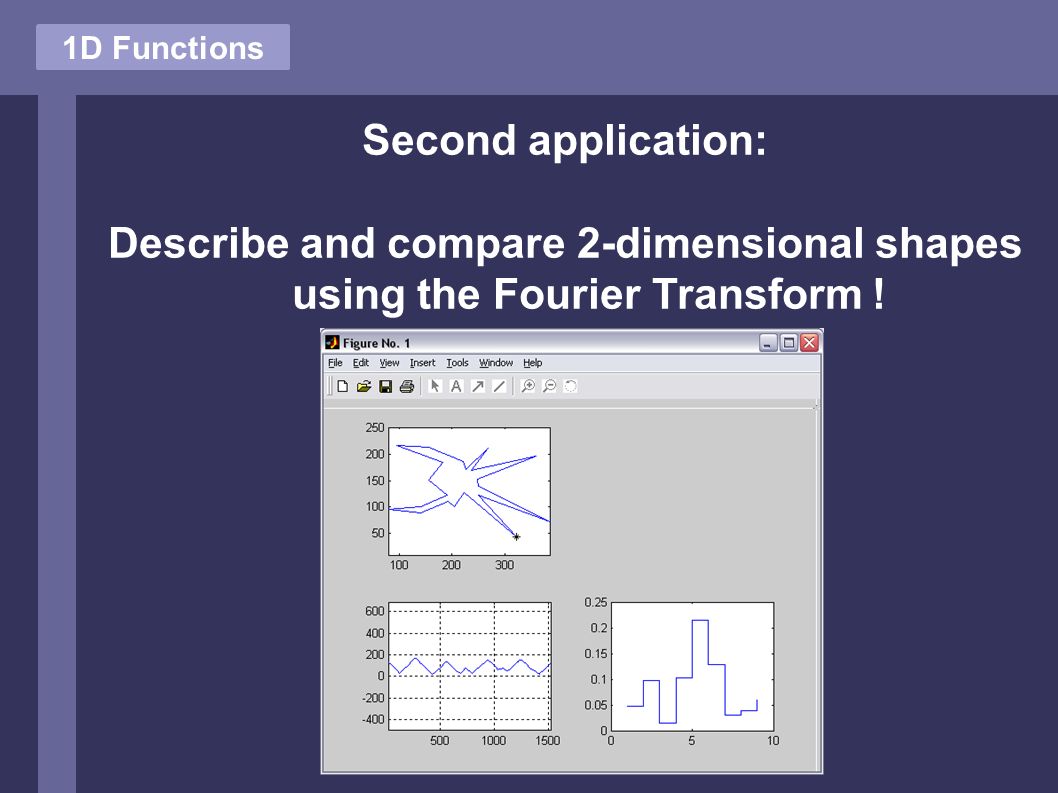
Task: Click the 300 x-axis label on the shape plot
Action: tap(504, 565)
